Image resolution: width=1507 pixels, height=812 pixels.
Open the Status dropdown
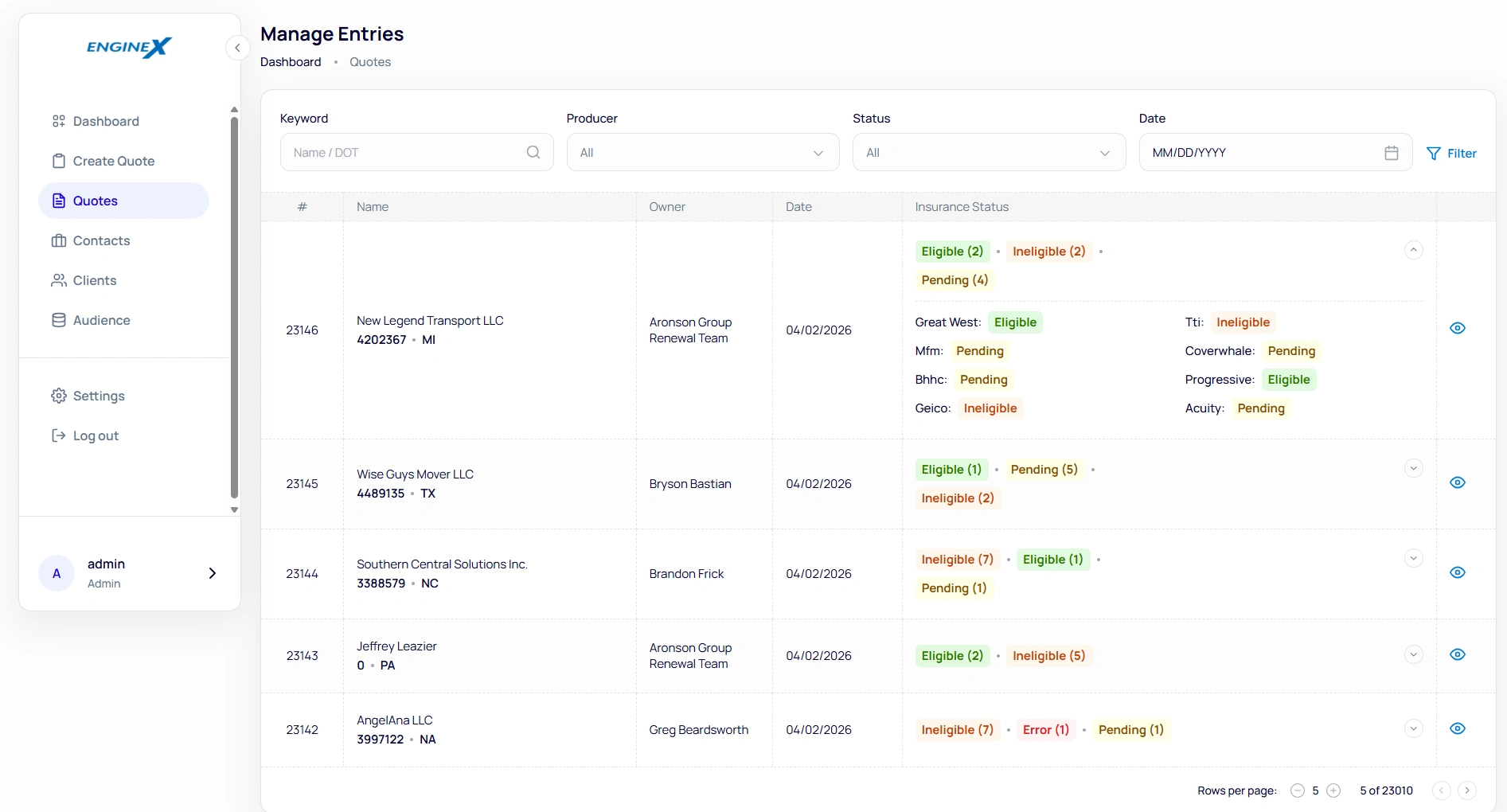(x=989, y=152)
